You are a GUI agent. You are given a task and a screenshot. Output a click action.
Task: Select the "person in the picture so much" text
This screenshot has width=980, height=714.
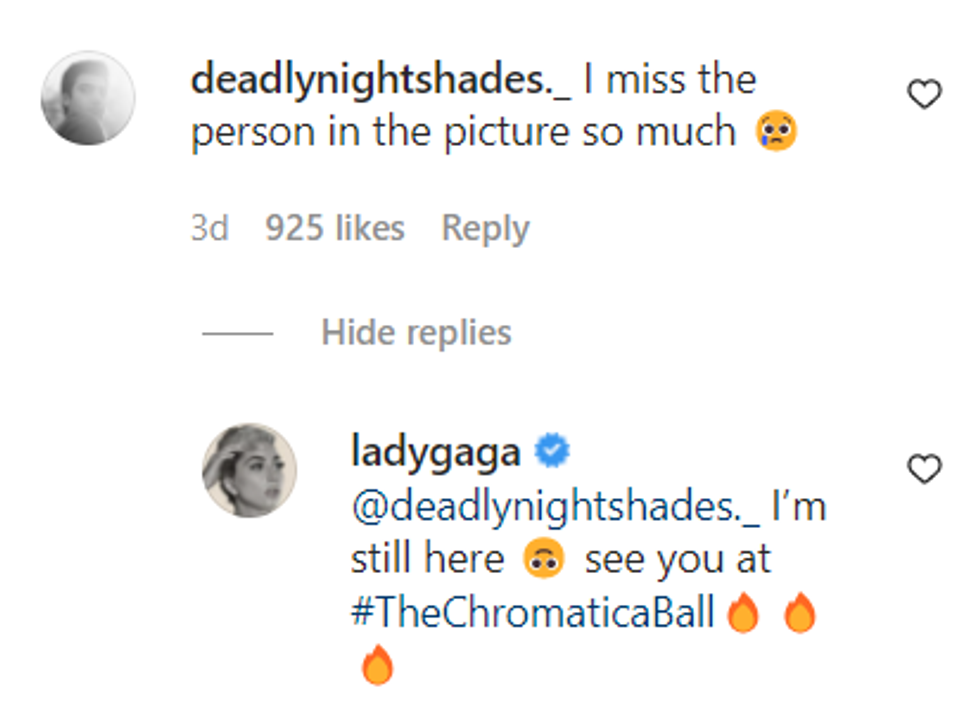(x=464, y=133)
